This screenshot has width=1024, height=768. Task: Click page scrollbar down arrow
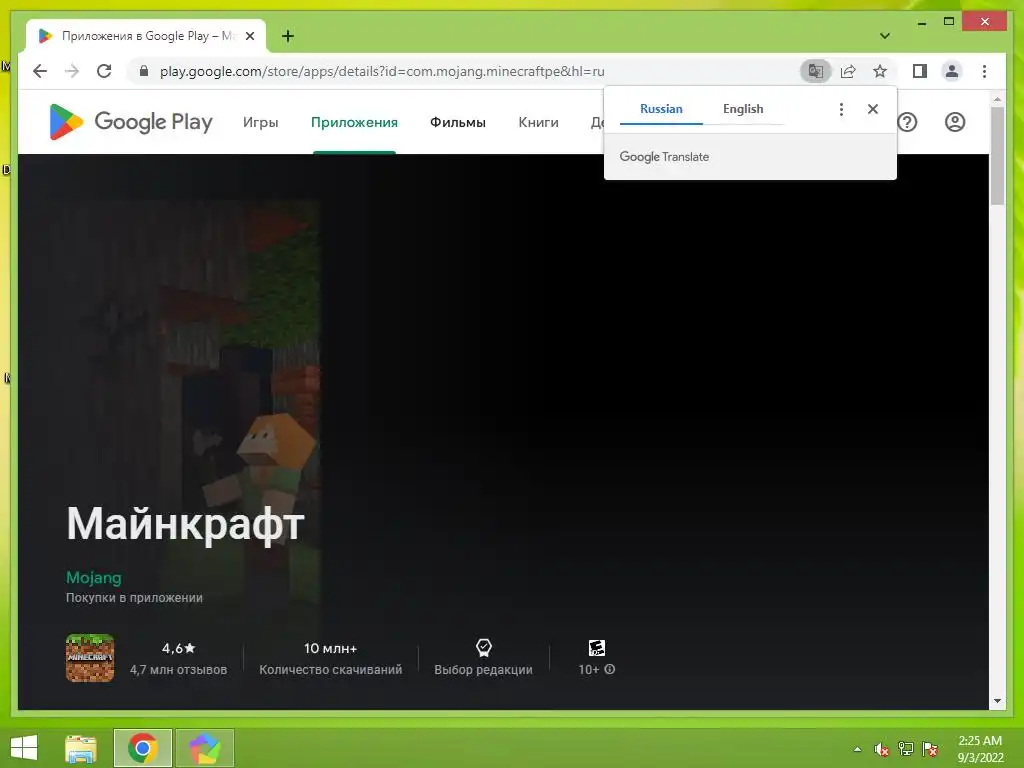[x=997, y=701]
